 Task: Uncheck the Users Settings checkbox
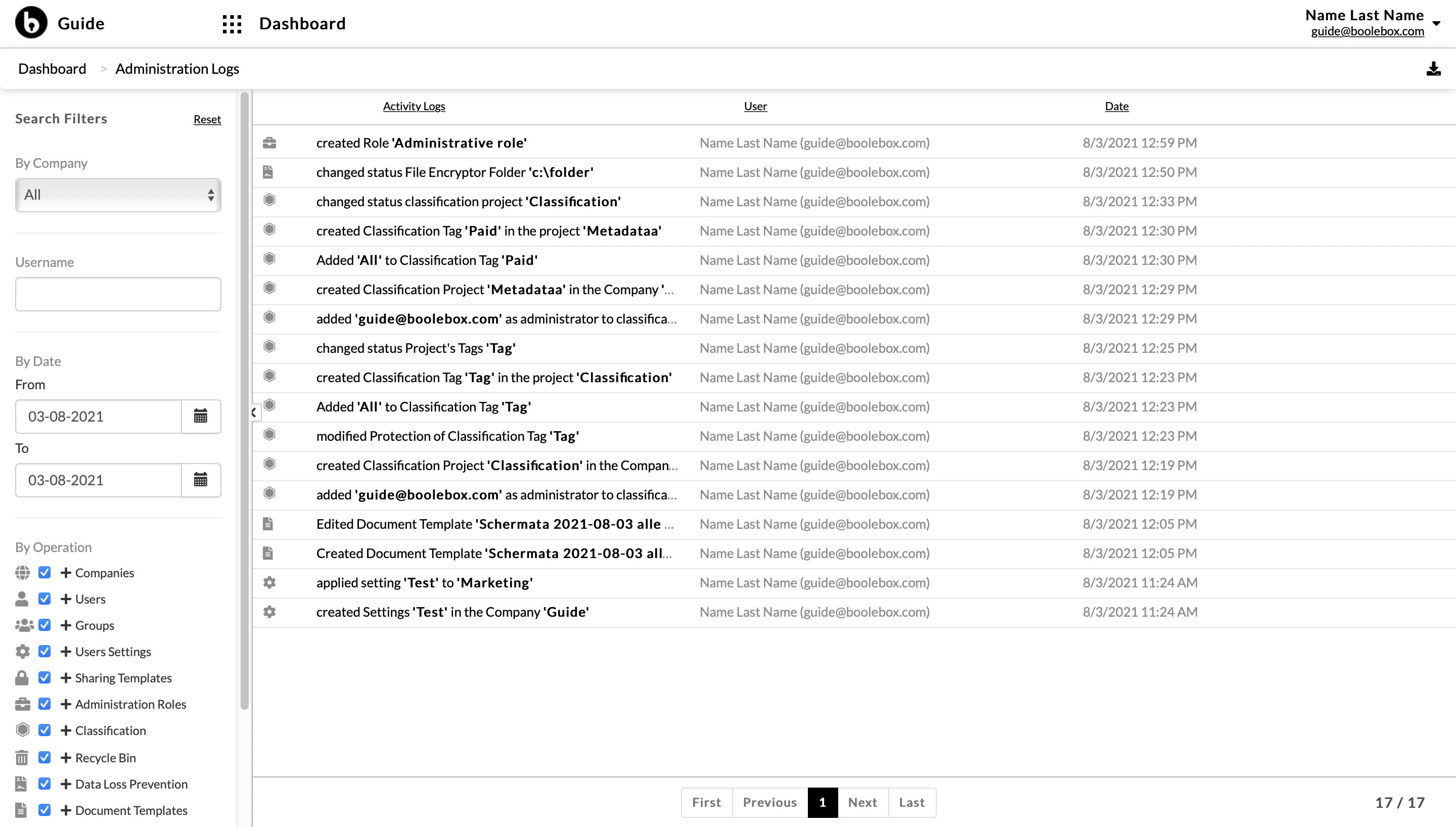44,652
